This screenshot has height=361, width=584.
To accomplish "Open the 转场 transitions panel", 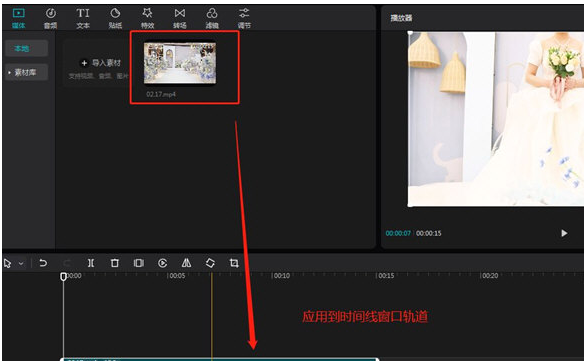I will point(180,18).
